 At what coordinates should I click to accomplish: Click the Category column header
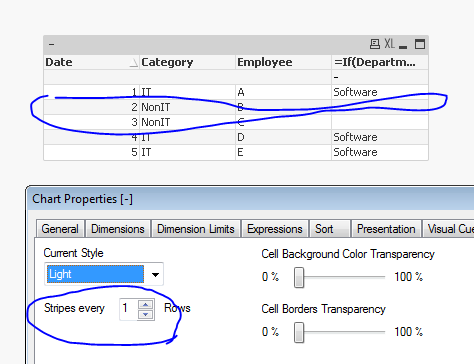pyautogui.click(x=187, y=62)
